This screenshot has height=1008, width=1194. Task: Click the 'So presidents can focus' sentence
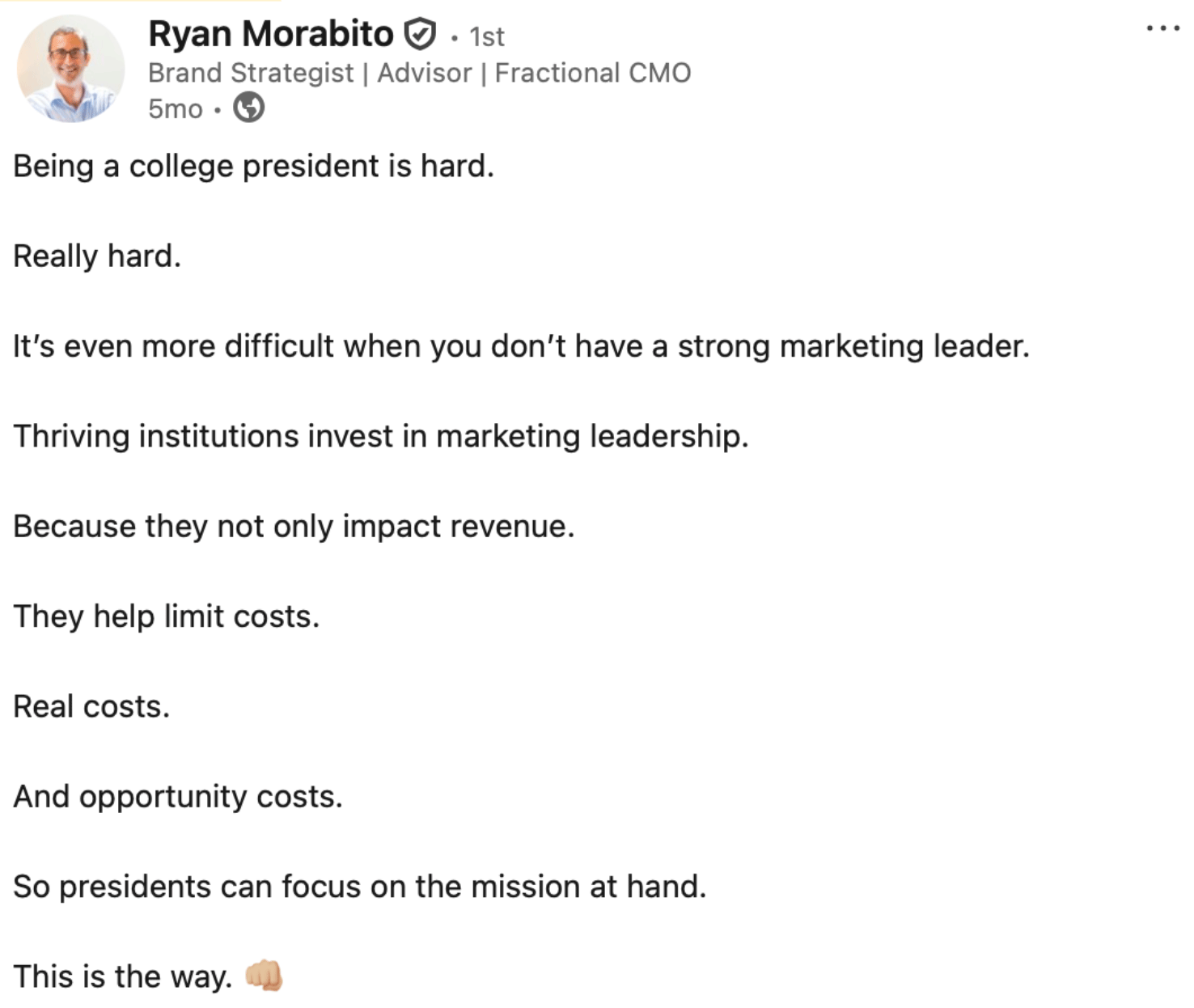[360, 887]
